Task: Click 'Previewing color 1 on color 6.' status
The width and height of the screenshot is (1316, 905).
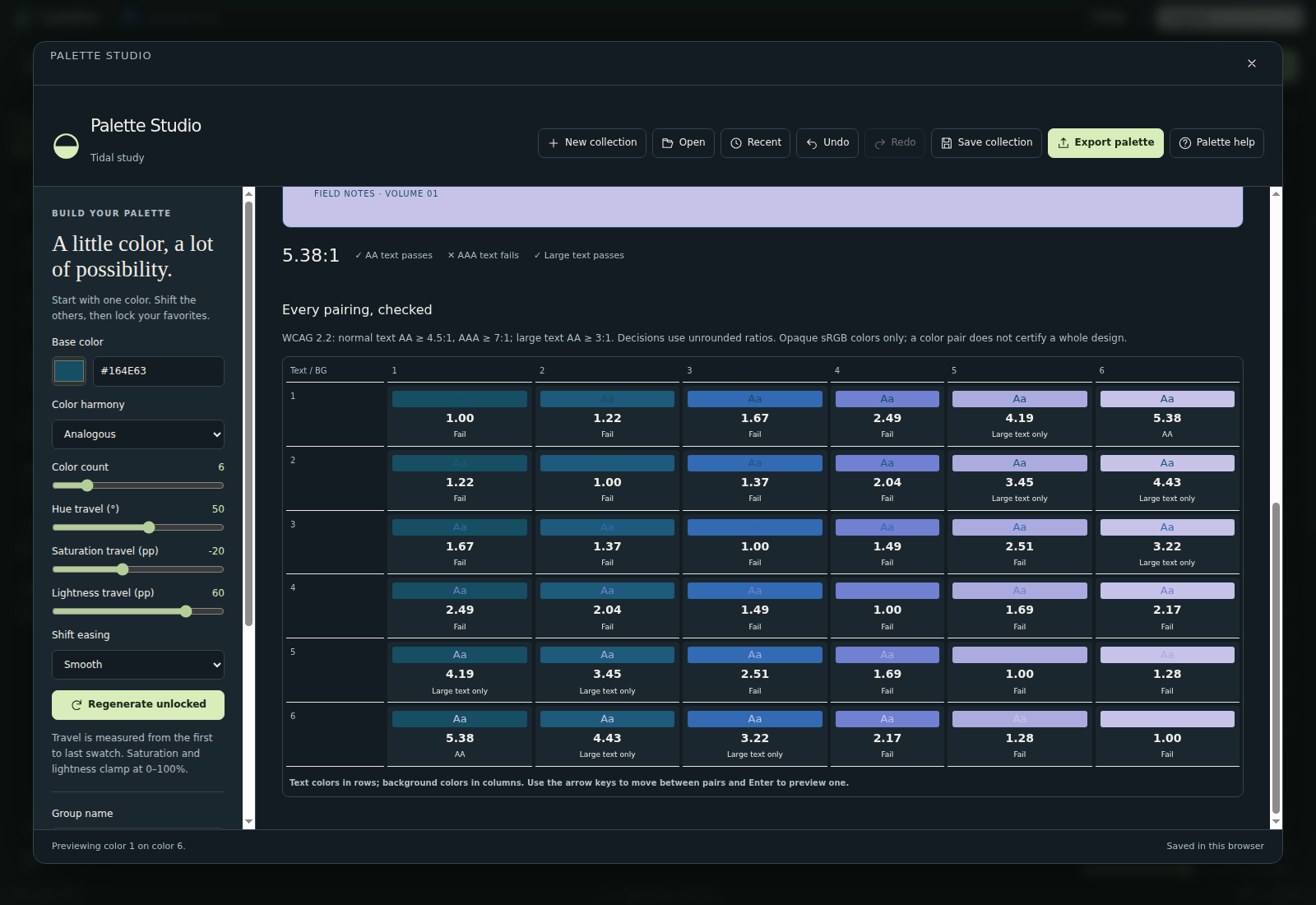Action: (118, 847)
